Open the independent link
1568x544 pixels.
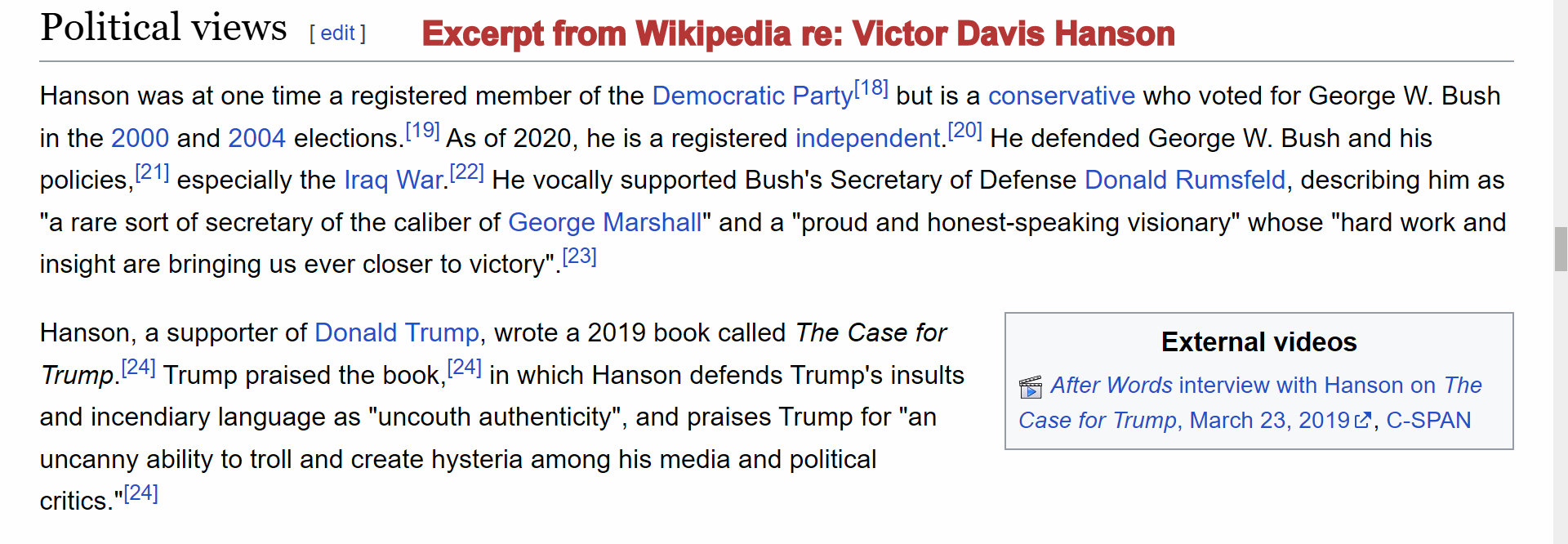(x=868, y=138)
